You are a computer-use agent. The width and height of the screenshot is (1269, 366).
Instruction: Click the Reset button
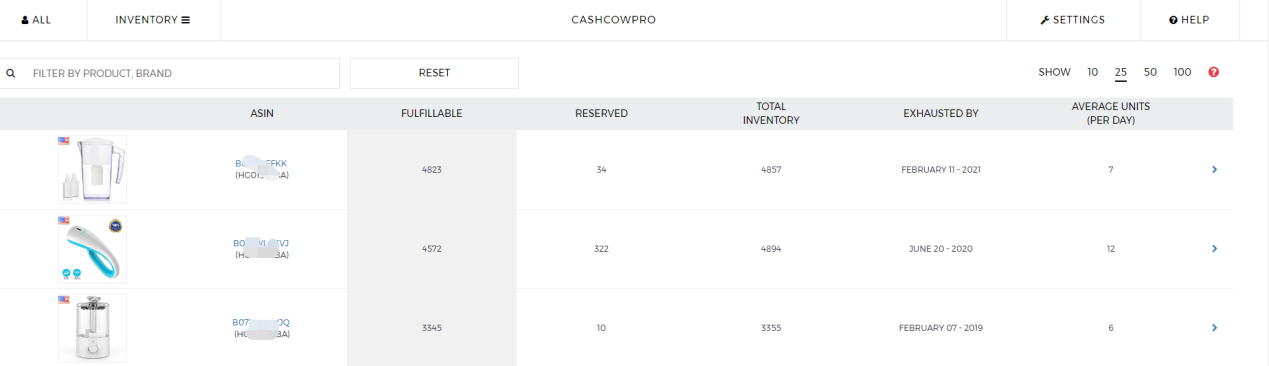pyautogui.click(x=434, y=73)
